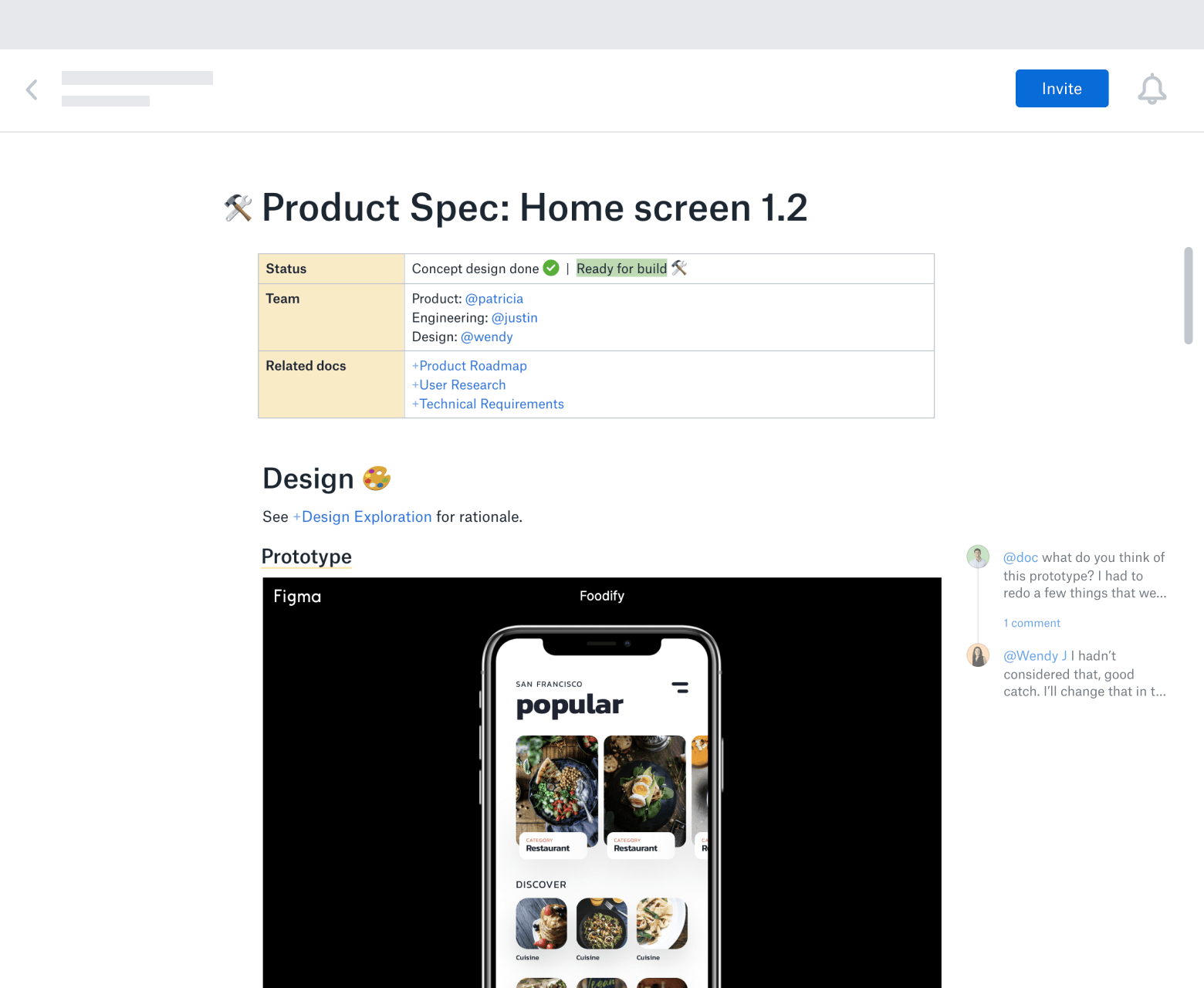The height and width of the screenshot is (988, 1204).
Task: Click the page scrollbar thumb
Action: [1189, 296]
